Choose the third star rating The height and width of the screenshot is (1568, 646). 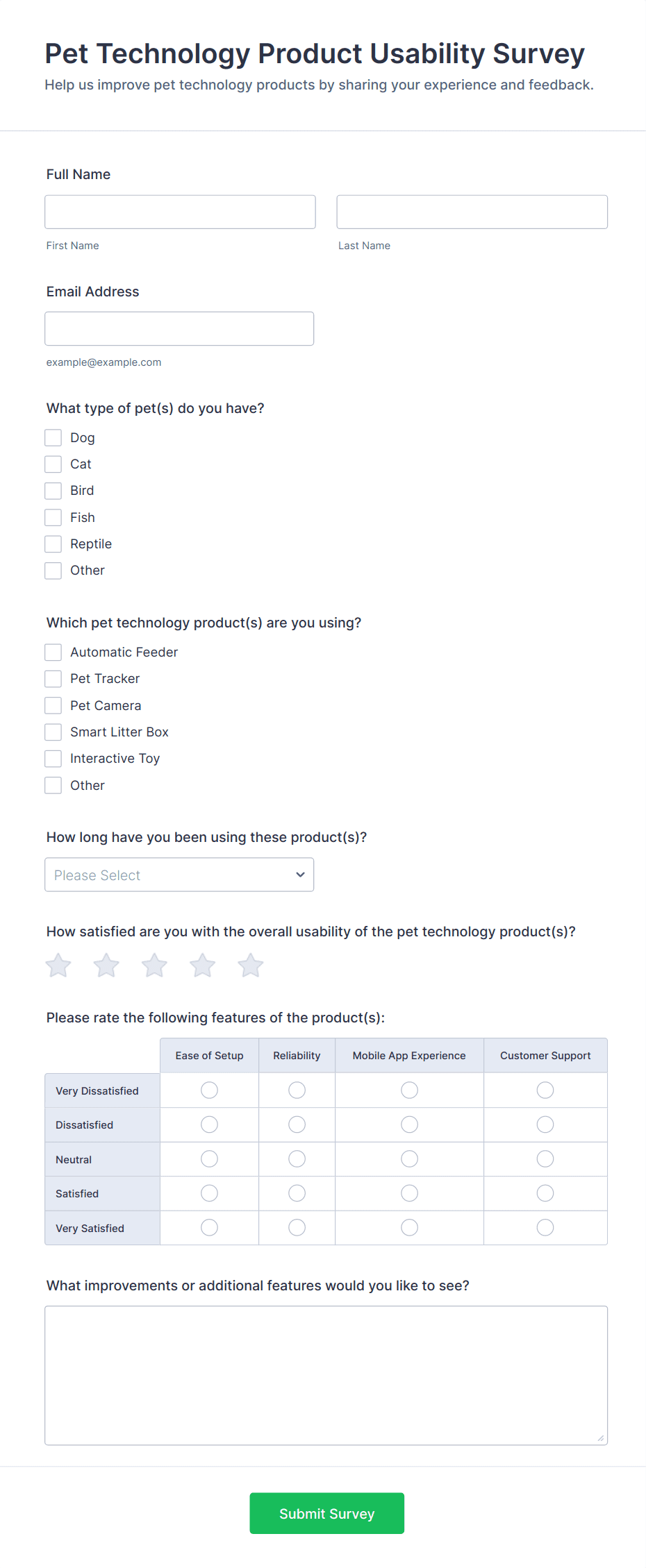pyautogui.click(x=154, y=966)
